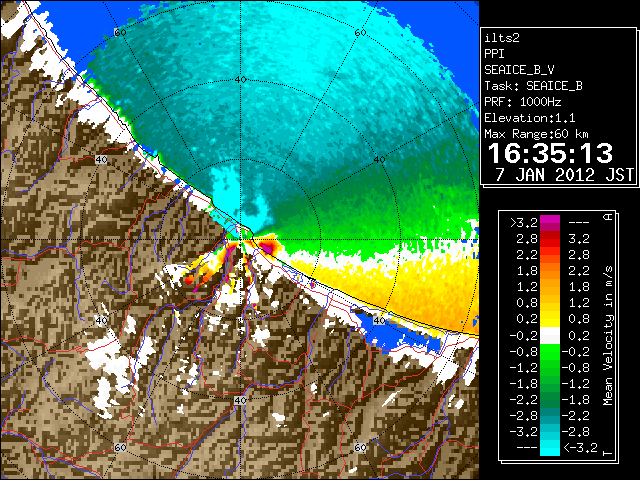The width and height of the screenshot is (640, 480).
Task: Click the white near-zero swatch in the legend
Action: [550, 336]
